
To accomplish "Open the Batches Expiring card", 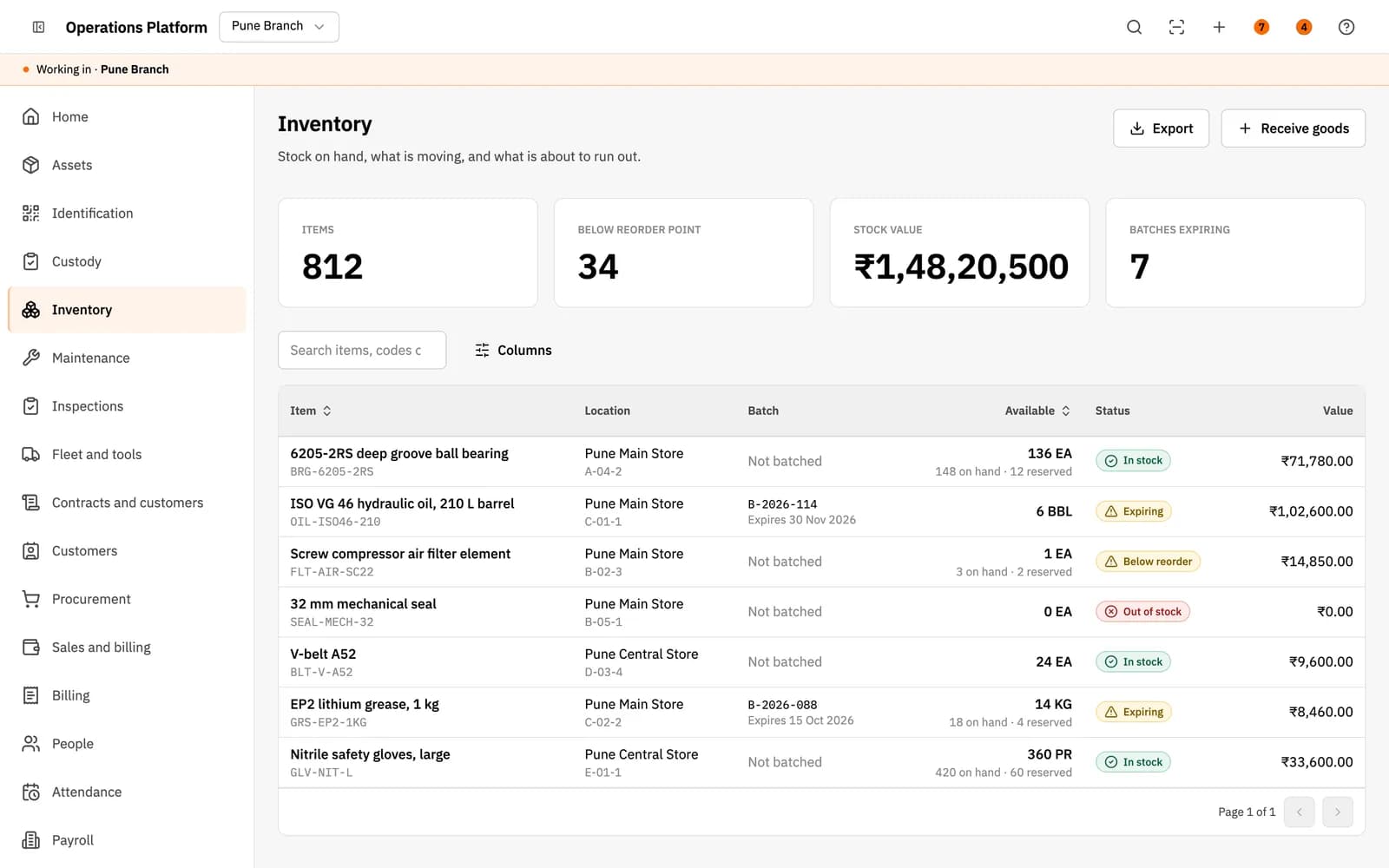I will [1234, 253].
